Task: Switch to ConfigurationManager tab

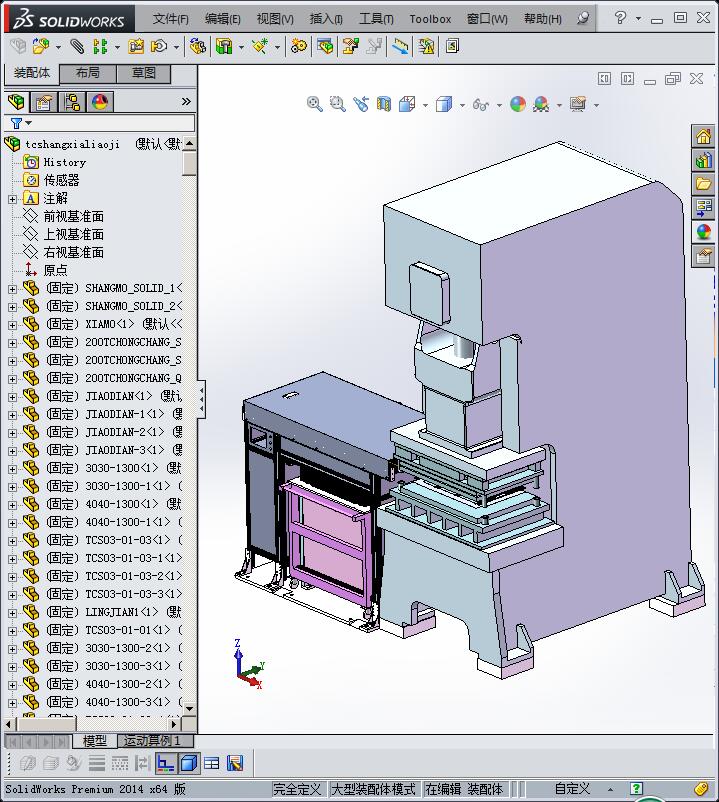Action: click(x=72, y=102)
